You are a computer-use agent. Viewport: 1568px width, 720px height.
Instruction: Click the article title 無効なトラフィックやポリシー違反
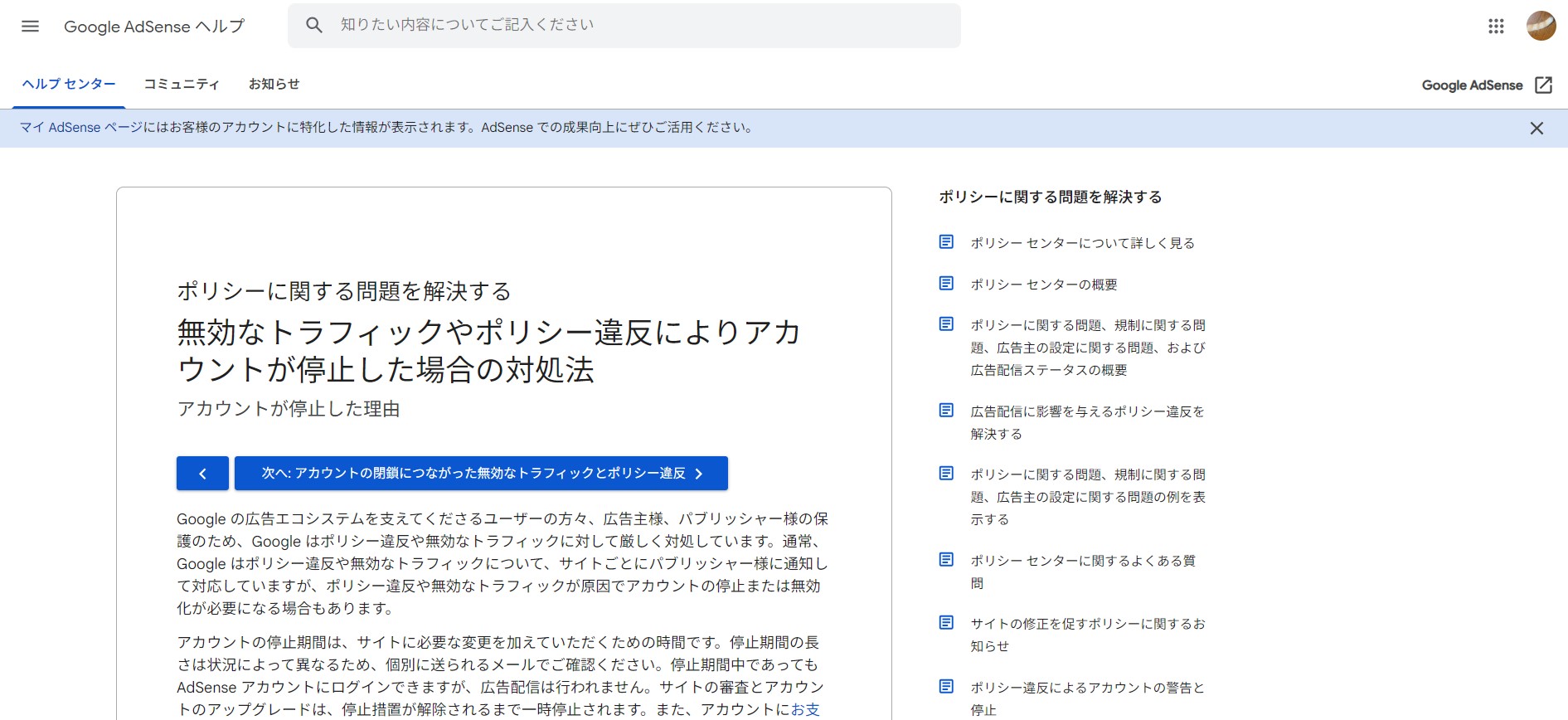[488, 351]
